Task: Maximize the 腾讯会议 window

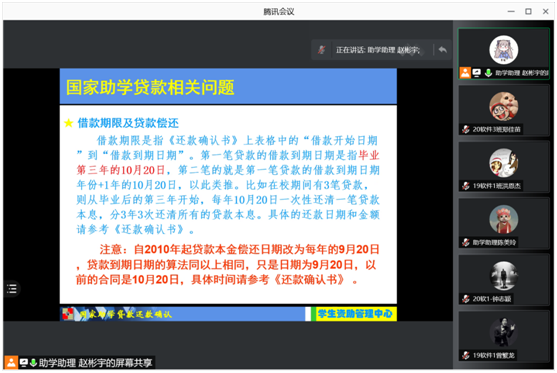Action: point(528,11)
